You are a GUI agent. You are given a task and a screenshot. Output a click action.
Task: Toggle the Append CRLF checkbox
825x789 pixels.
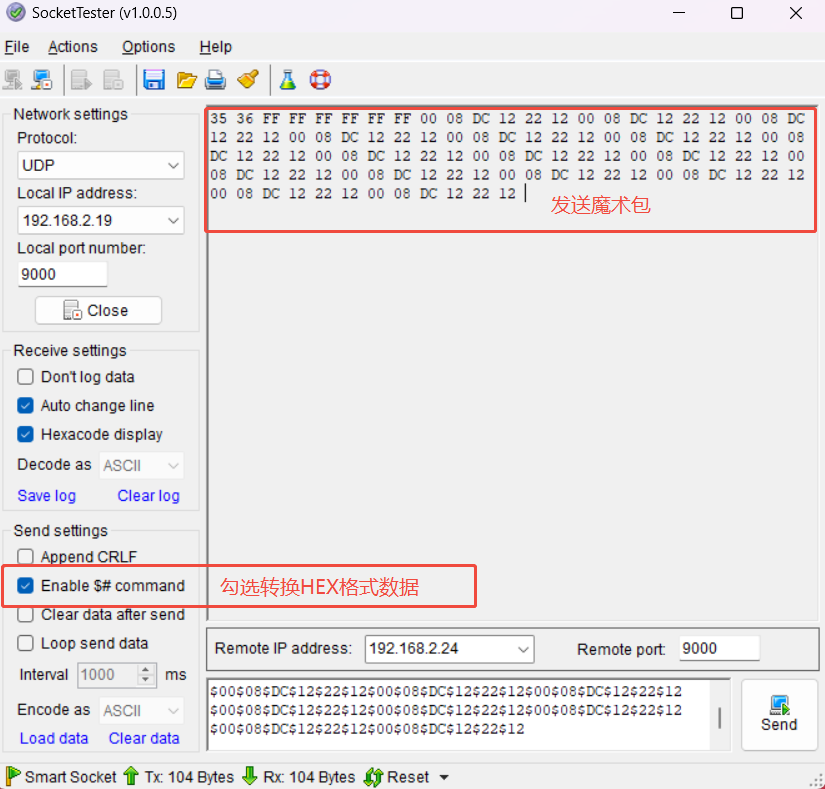pyautogui.click(x=26, y=557)
